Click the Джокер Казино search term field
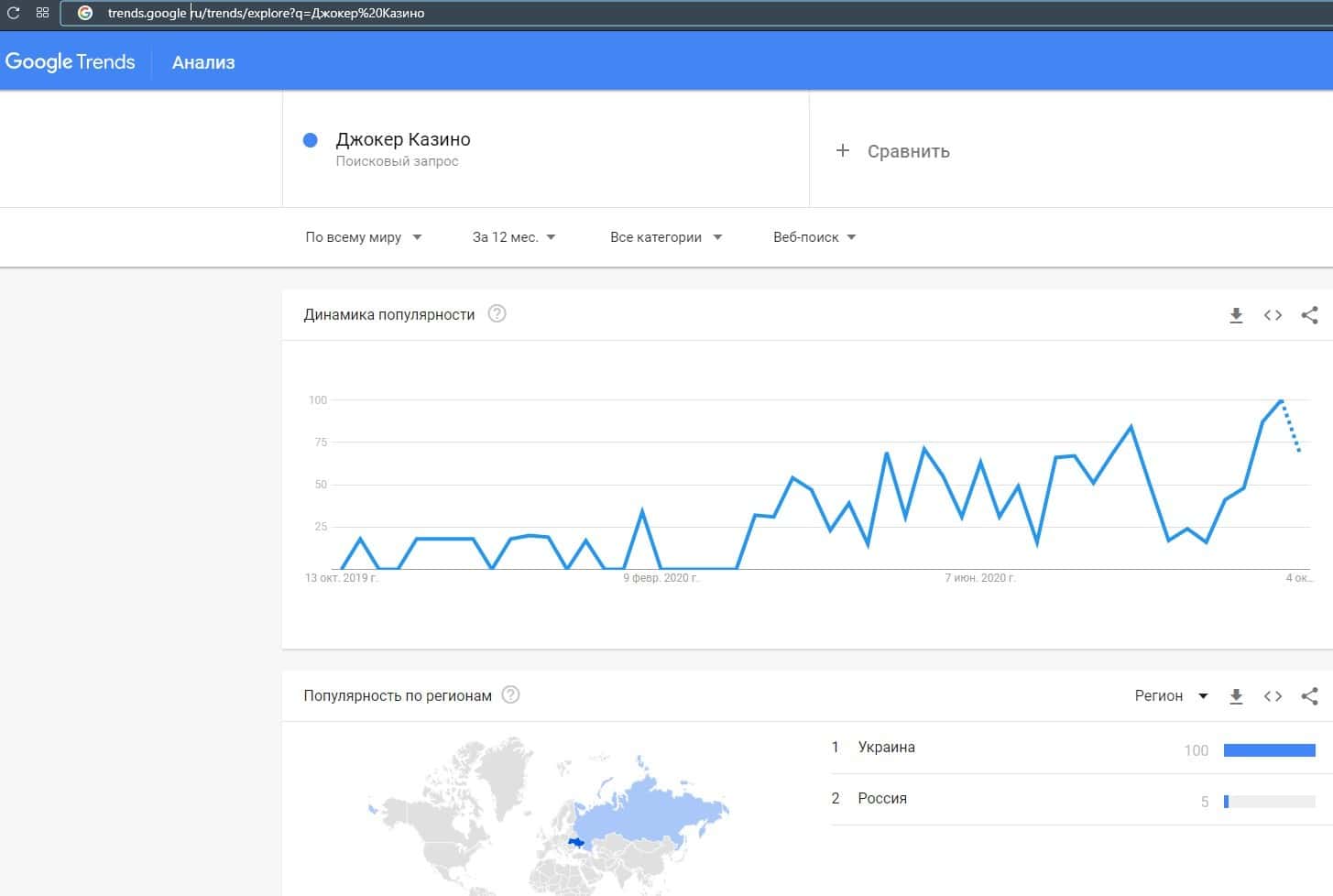This screenshot has height=896, width=1333. coord(403,140)
